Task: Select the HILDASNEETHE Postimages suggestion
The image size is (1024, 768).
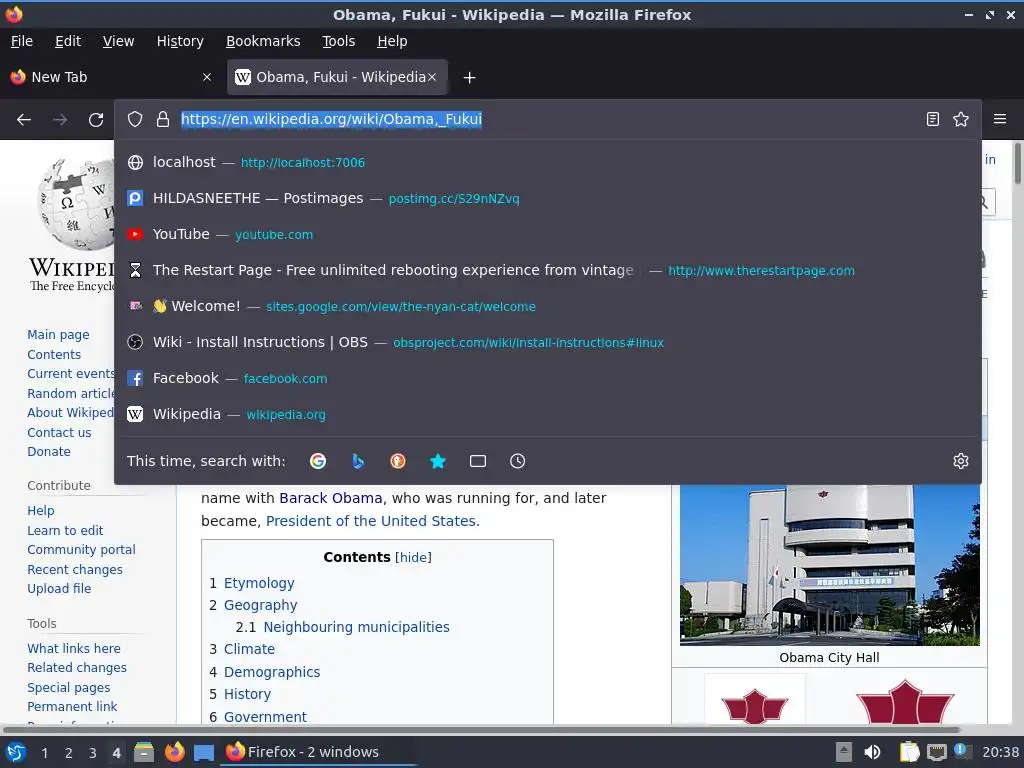Action: pos(548,199)
